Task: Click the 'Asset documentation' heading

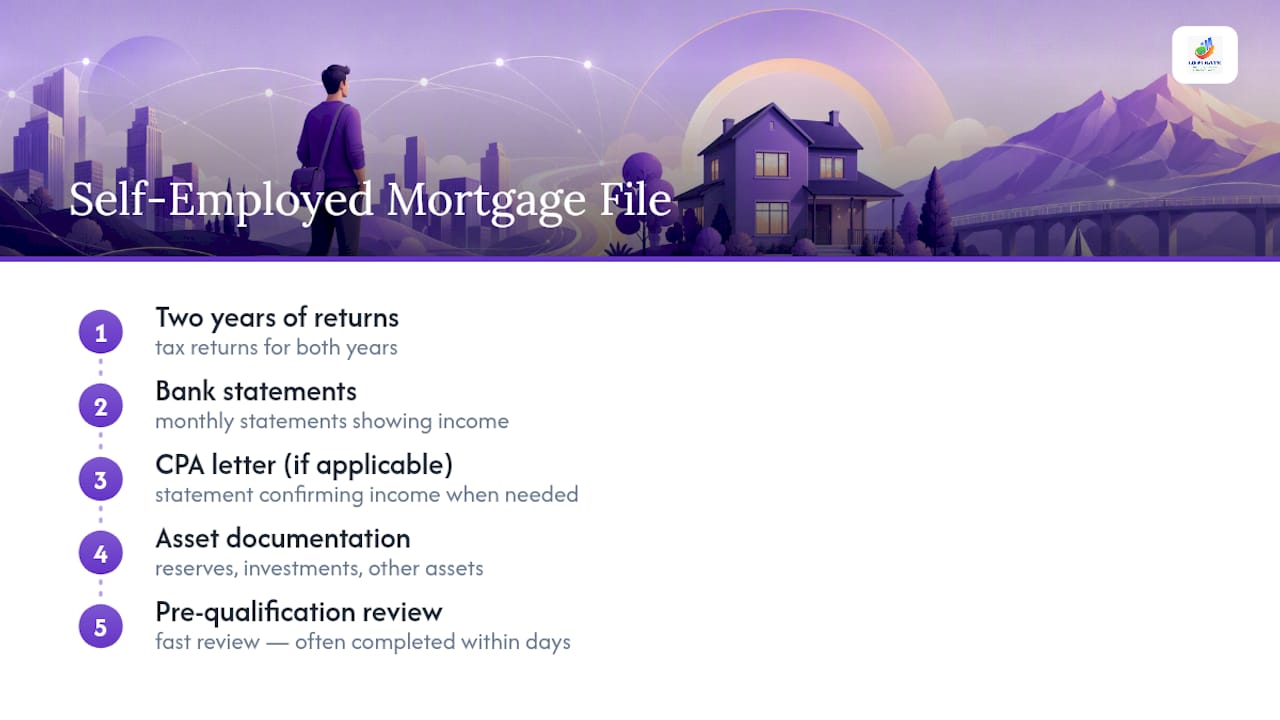Action: tap(283, 538)
